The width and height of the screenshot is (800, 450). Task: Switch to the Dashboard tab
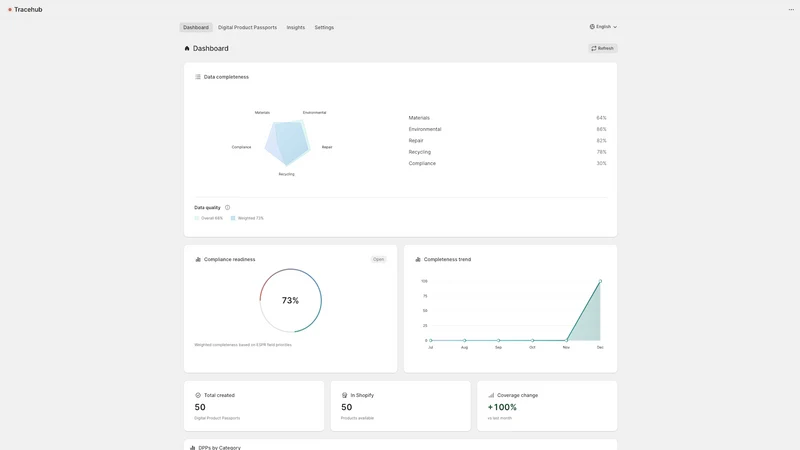196,28
